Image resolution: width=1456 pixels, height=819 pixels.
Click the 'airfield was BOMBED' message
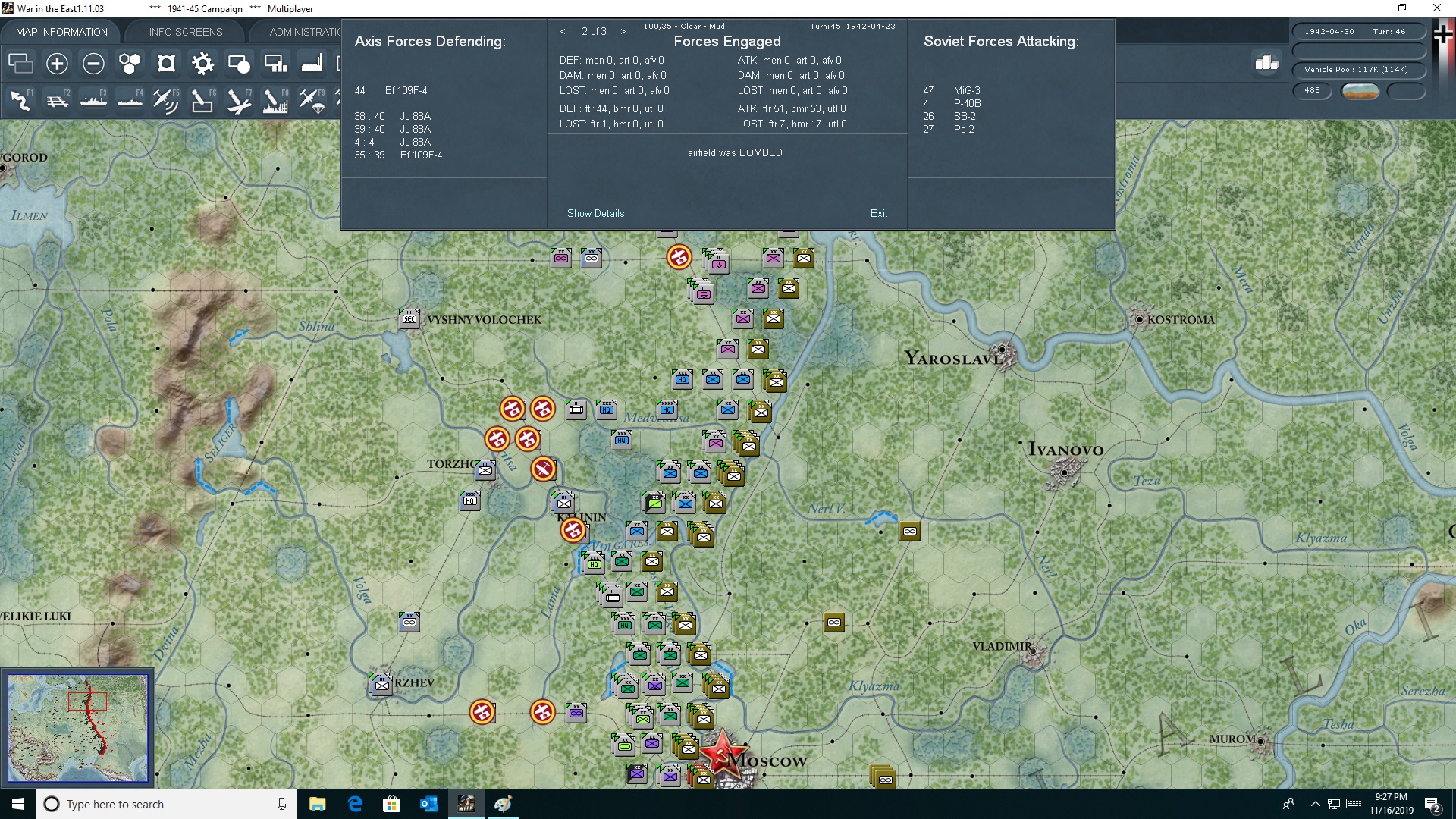pyautogui.click(x=735, y=152)
